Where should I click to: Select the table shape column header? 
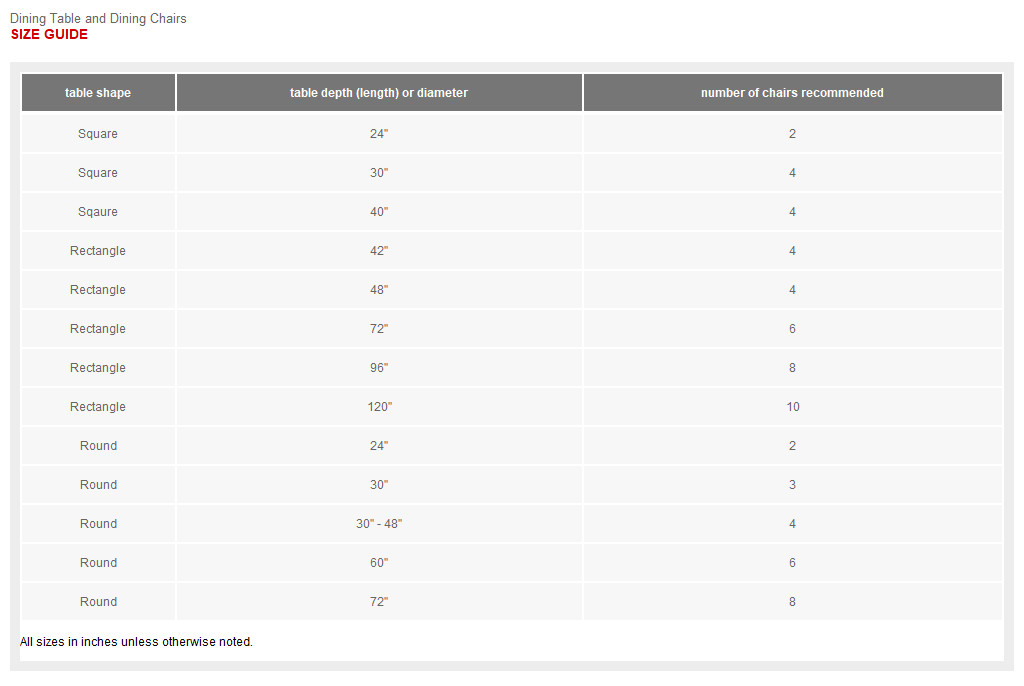(x=98, y=93)
